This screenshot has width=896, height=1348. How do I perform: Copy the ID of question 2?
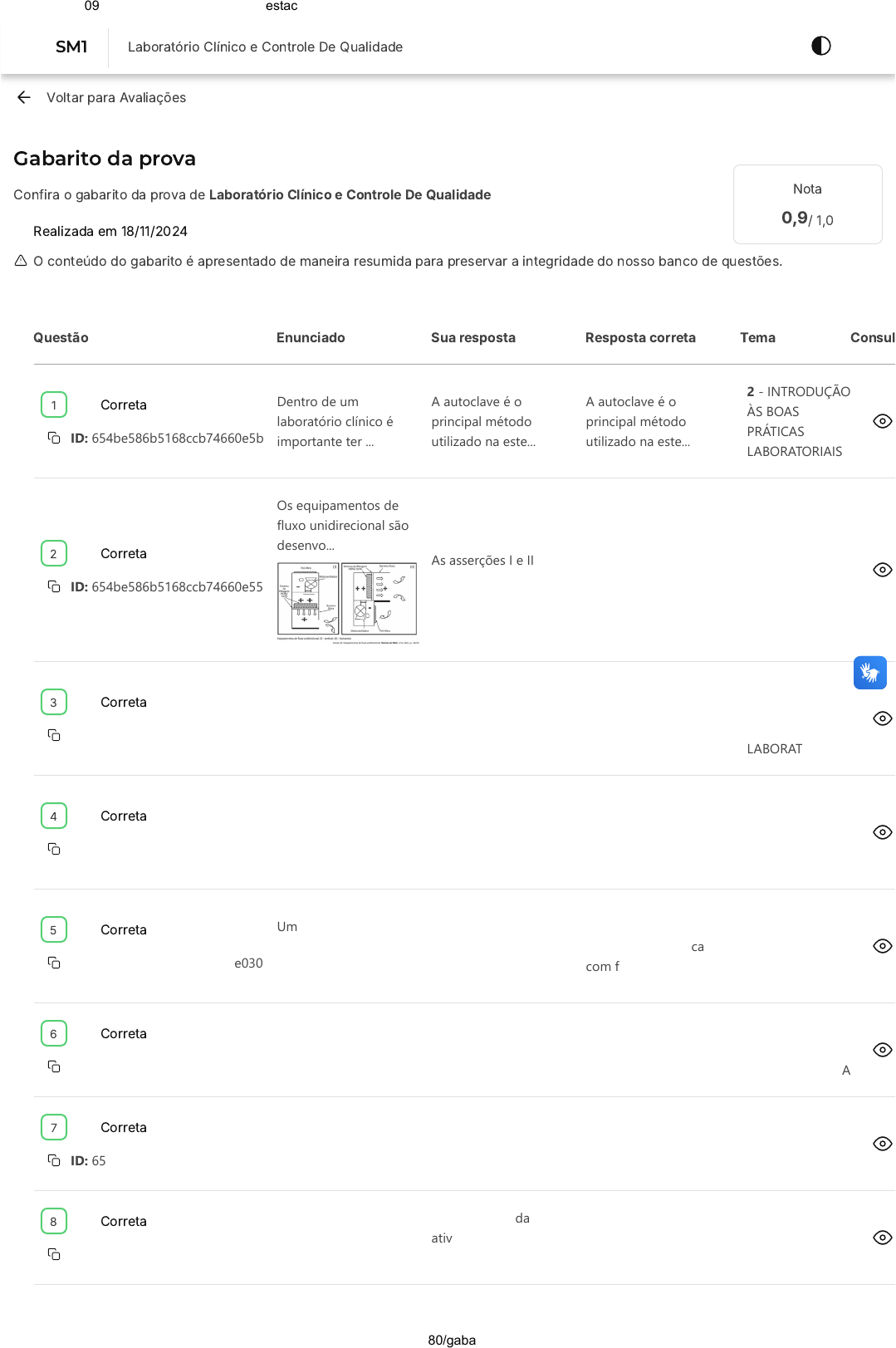tap(54, 586)
